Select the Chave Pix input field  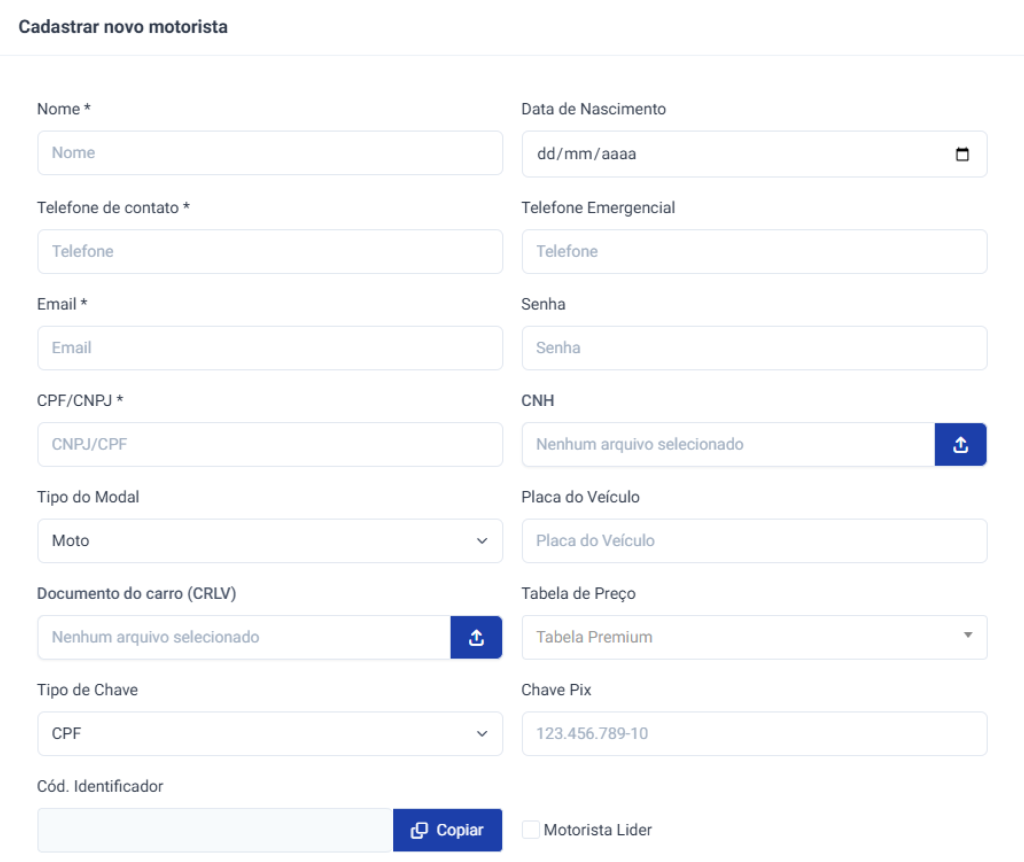[754, 734]
